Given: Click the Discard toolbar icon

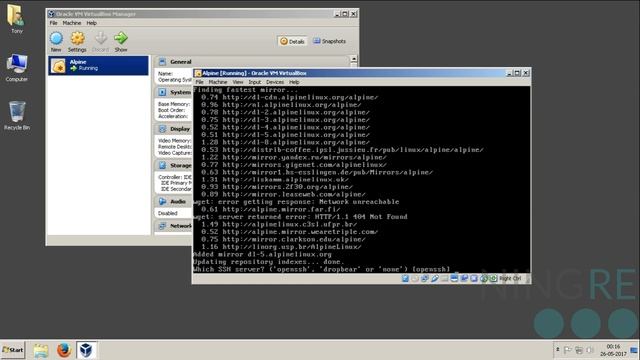Looking at the screenshot, I should (100, 38).
